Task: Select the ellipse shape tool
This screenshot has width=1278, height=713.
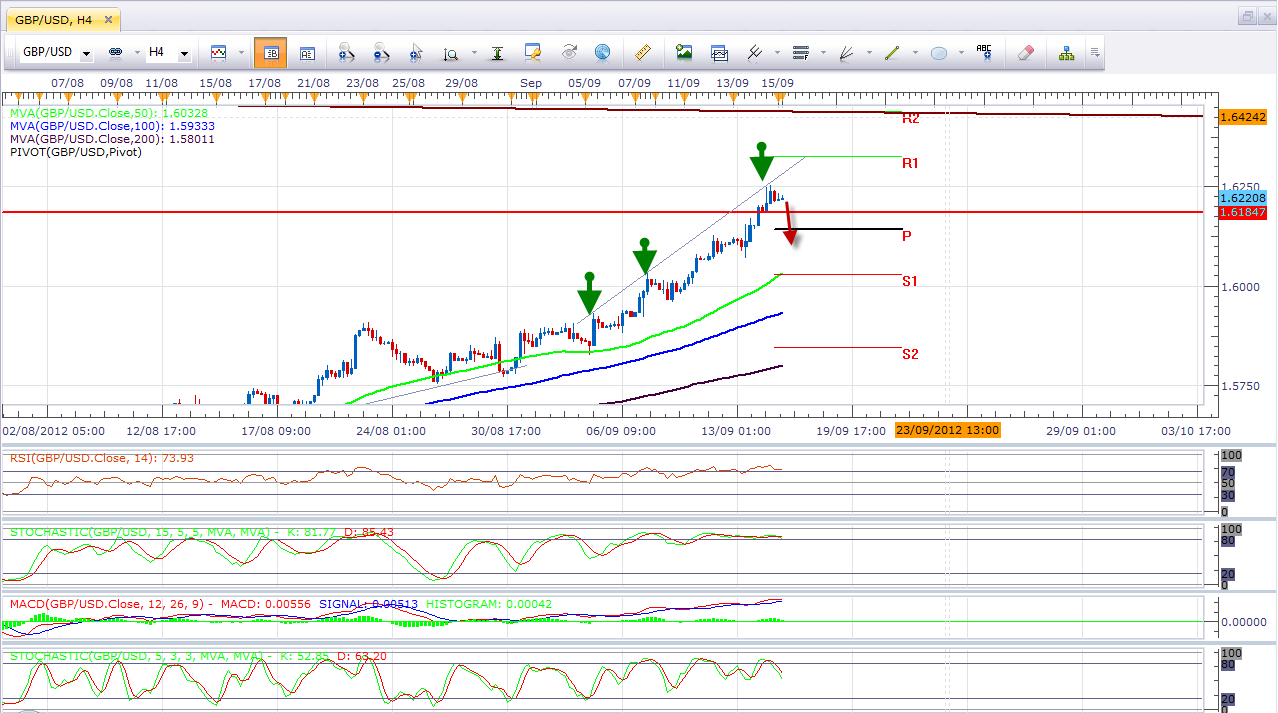Action: coord(939,52)
